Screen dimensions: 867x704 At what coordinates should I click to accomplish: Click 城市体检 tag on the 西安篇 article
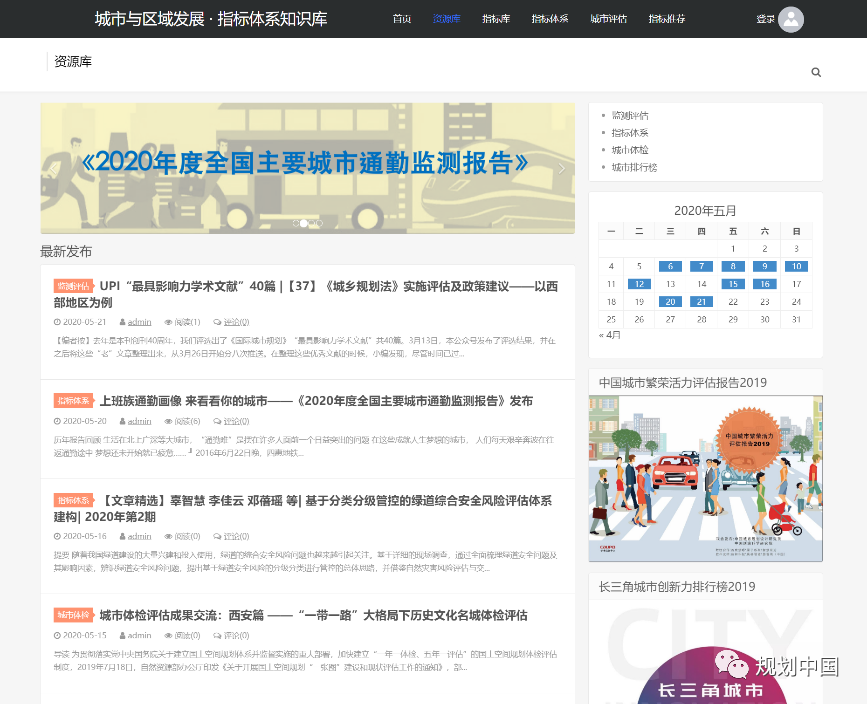(74, 615)
